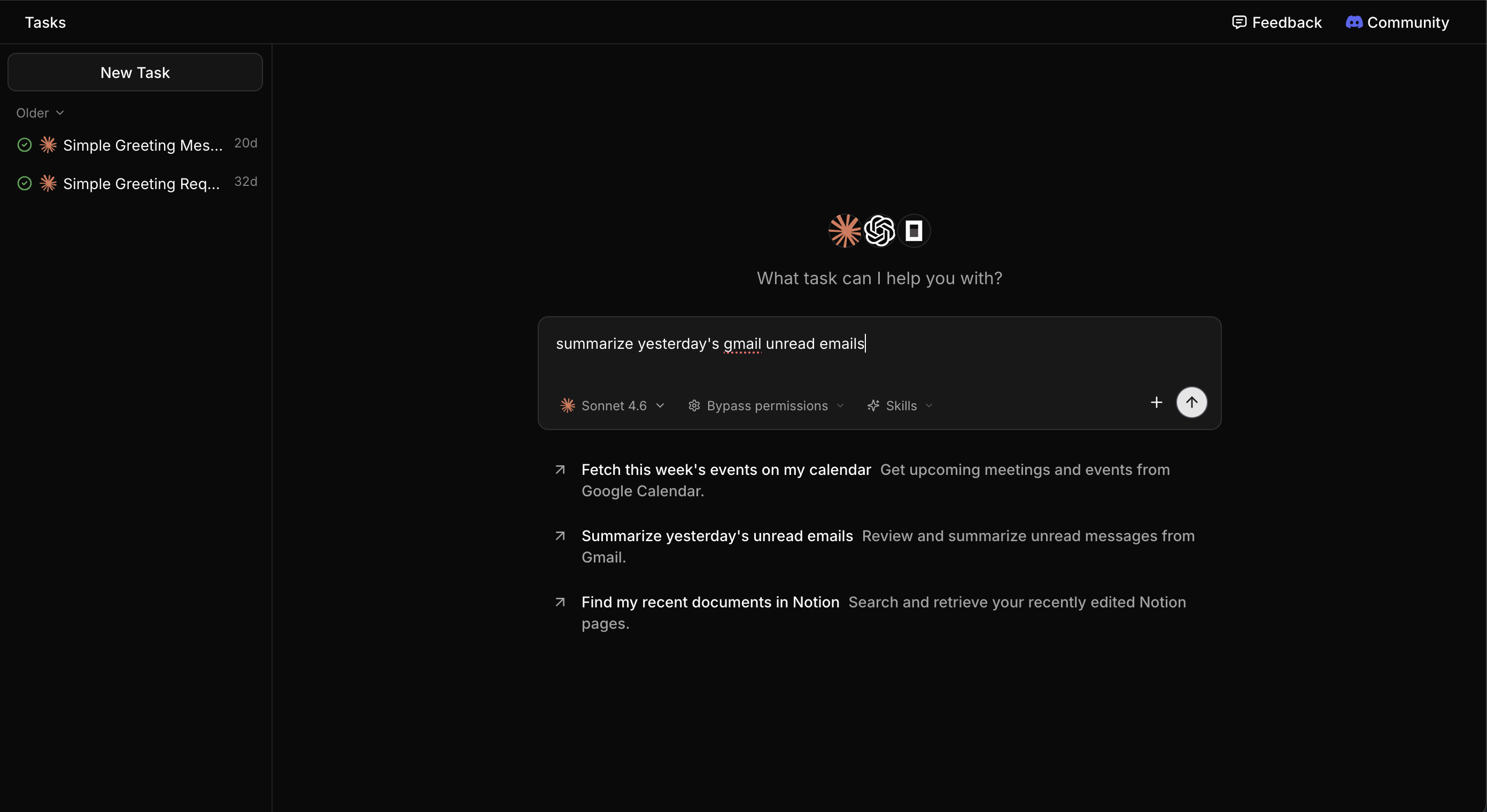The image size is (1487, 812).
Task: Select the OpenAI agent logo
Action: (880, 231)
